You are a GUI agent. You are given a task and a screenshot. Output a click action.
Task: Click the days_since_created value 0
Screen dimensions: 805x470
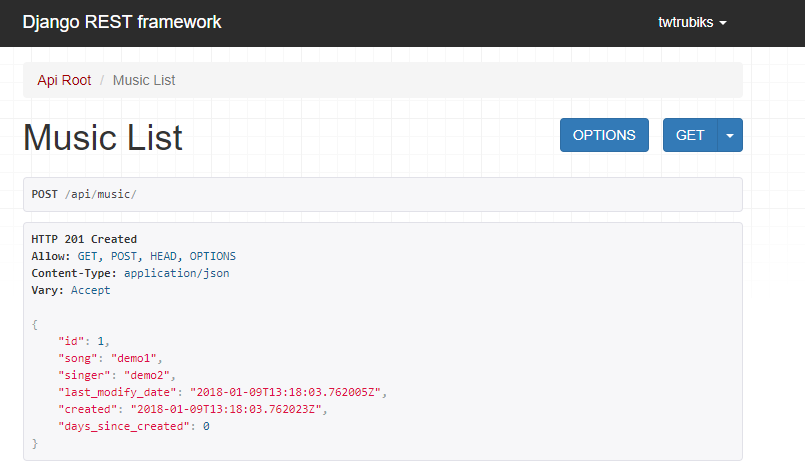(206, 426)
